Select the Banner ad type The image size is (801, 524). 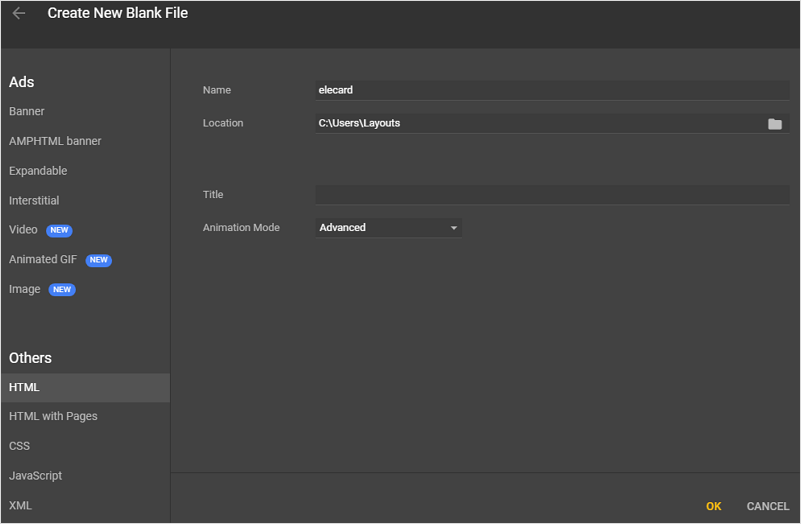coord(27,111)
